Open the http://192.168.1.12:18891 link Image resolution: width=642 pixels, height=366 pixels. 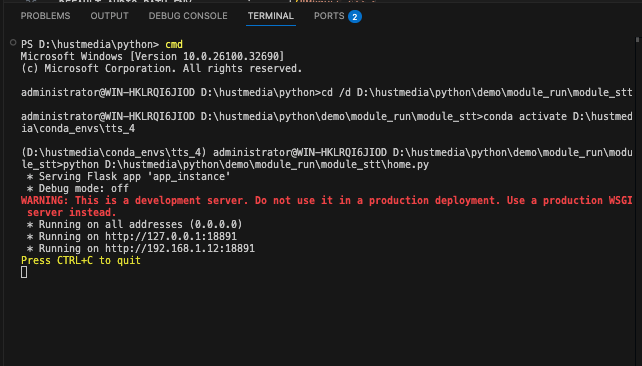180,249
